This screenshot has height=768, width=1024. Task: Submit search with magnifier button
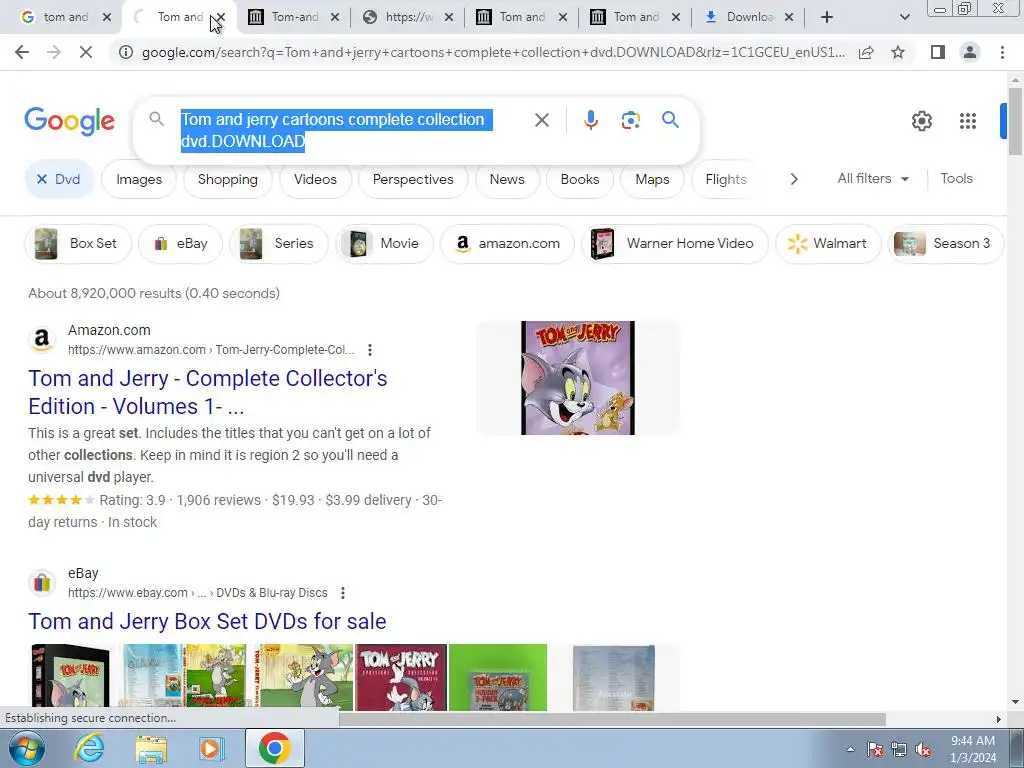tap(670, 120)
